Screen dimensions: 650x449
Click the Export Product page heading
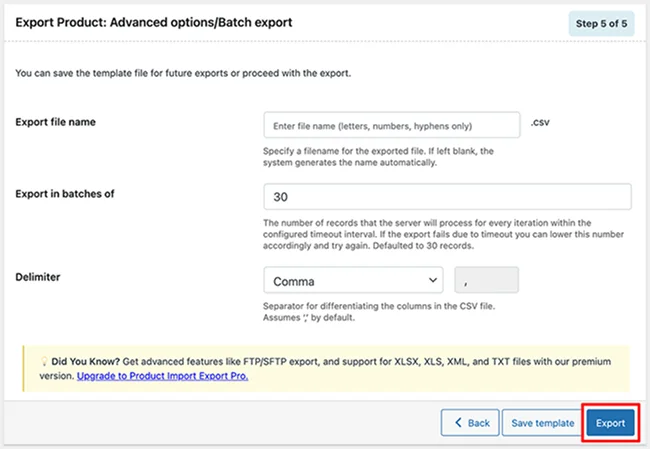point(154,22)
